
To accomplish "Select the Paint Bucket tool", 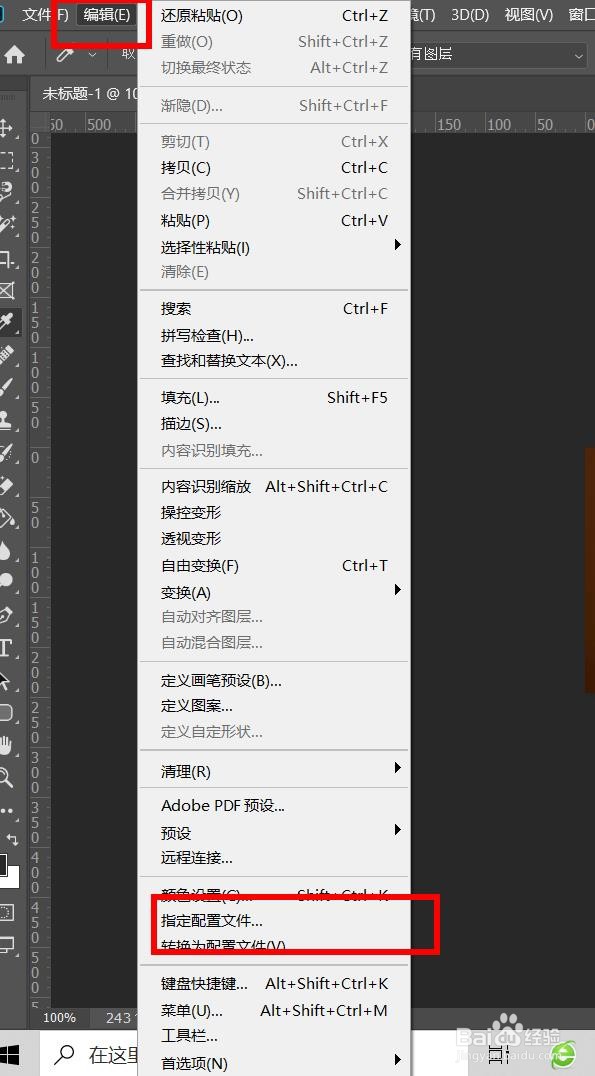I will point(7,517).
